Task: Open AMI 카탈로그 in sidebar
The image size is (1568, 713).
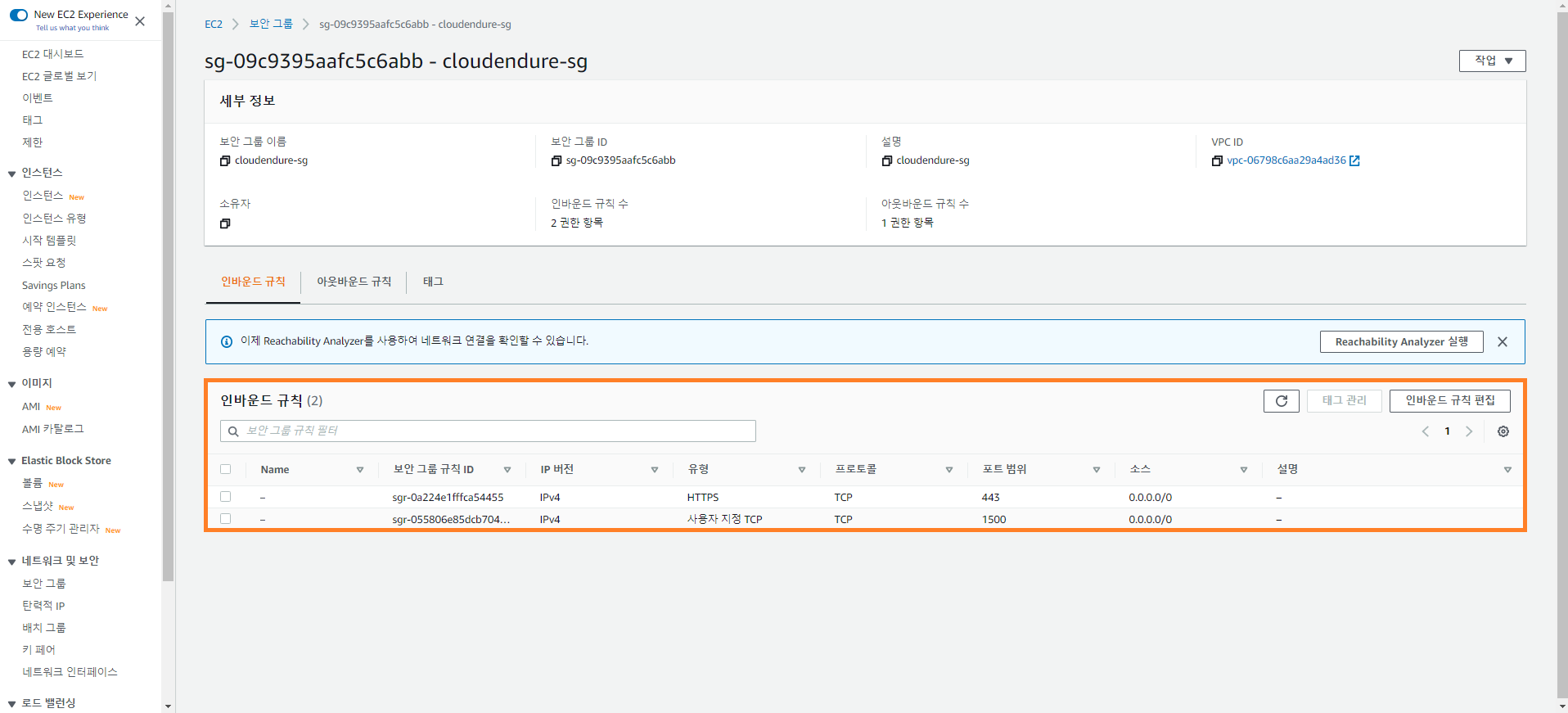Action: [52, 429]
